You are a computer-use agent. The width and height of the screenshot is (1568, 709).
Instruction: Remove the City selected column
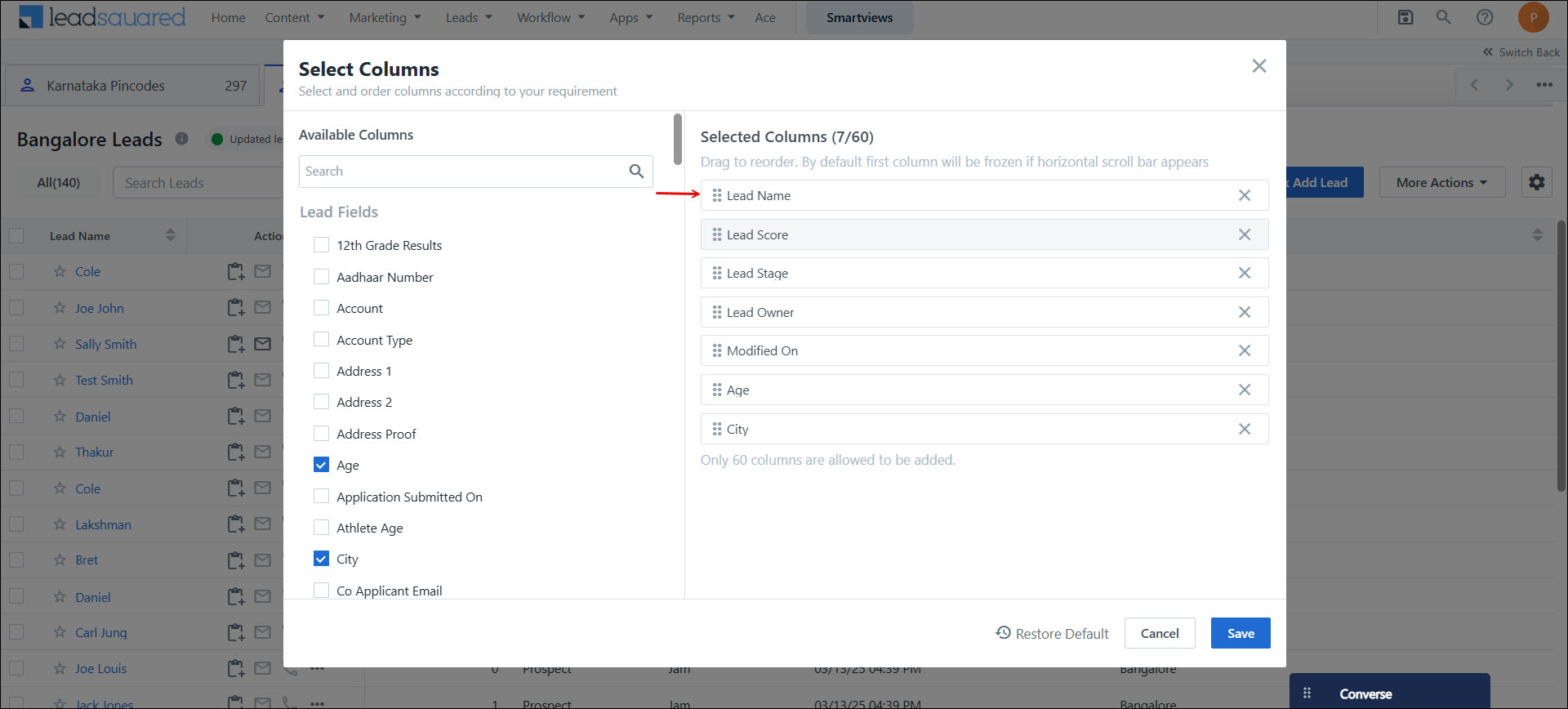1244,429
